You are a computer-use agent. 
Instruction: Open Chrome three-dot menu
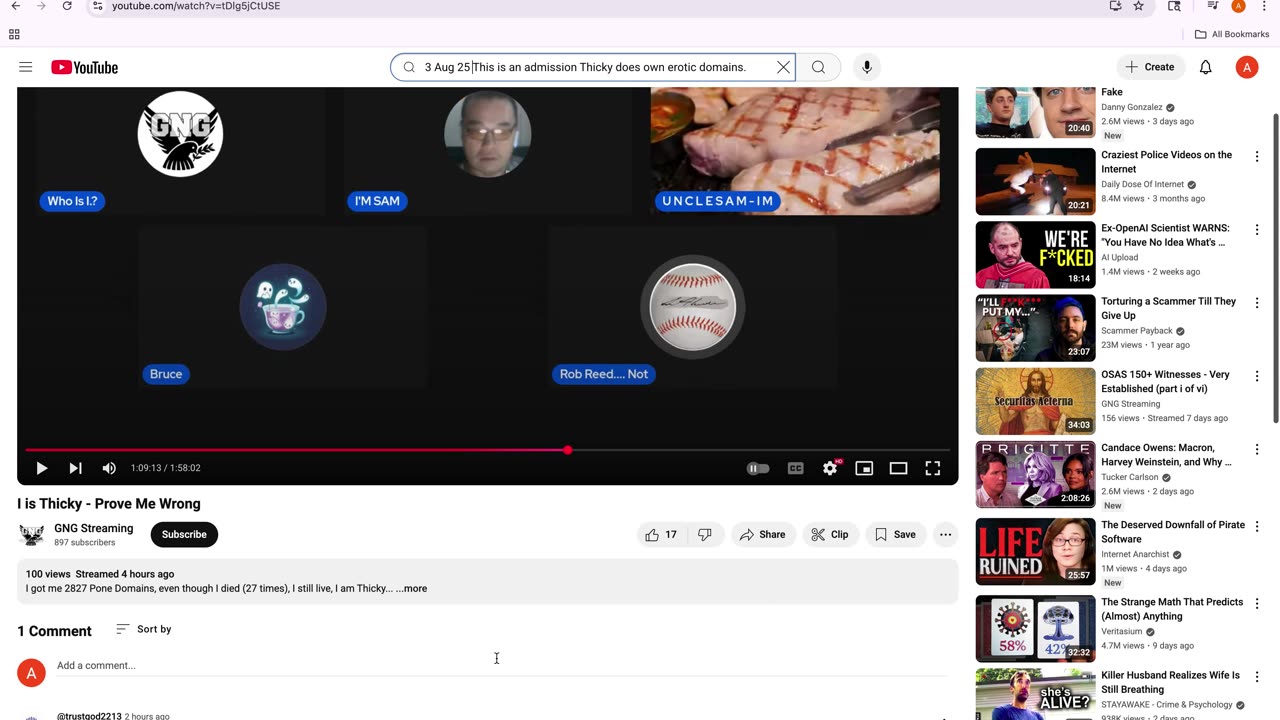(1265, 6)
